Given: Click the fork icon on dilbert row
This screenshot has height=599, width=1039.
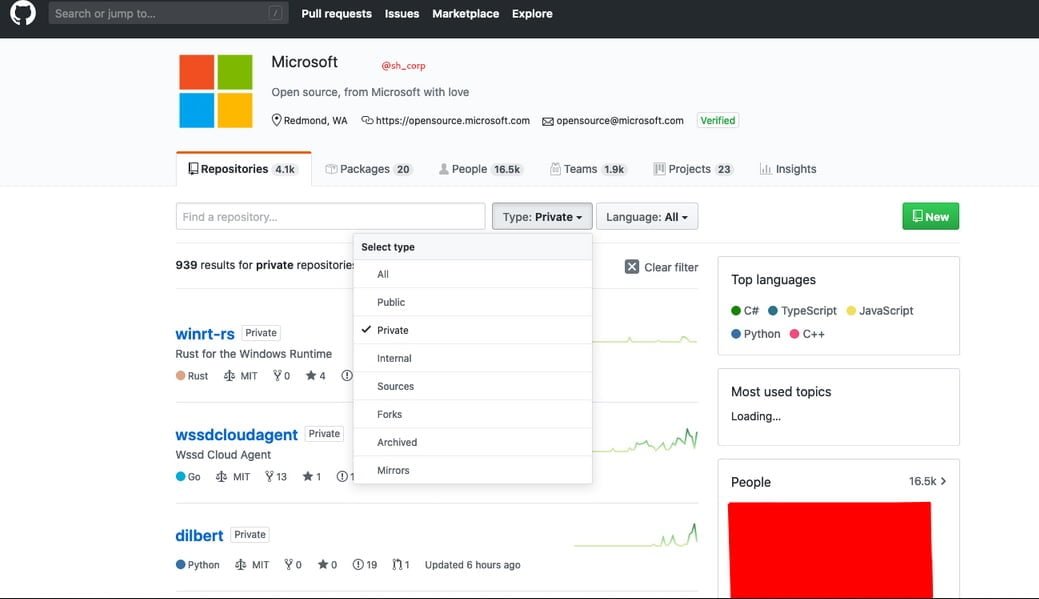Looking at the screenshot, I should [x=288, y=565].
